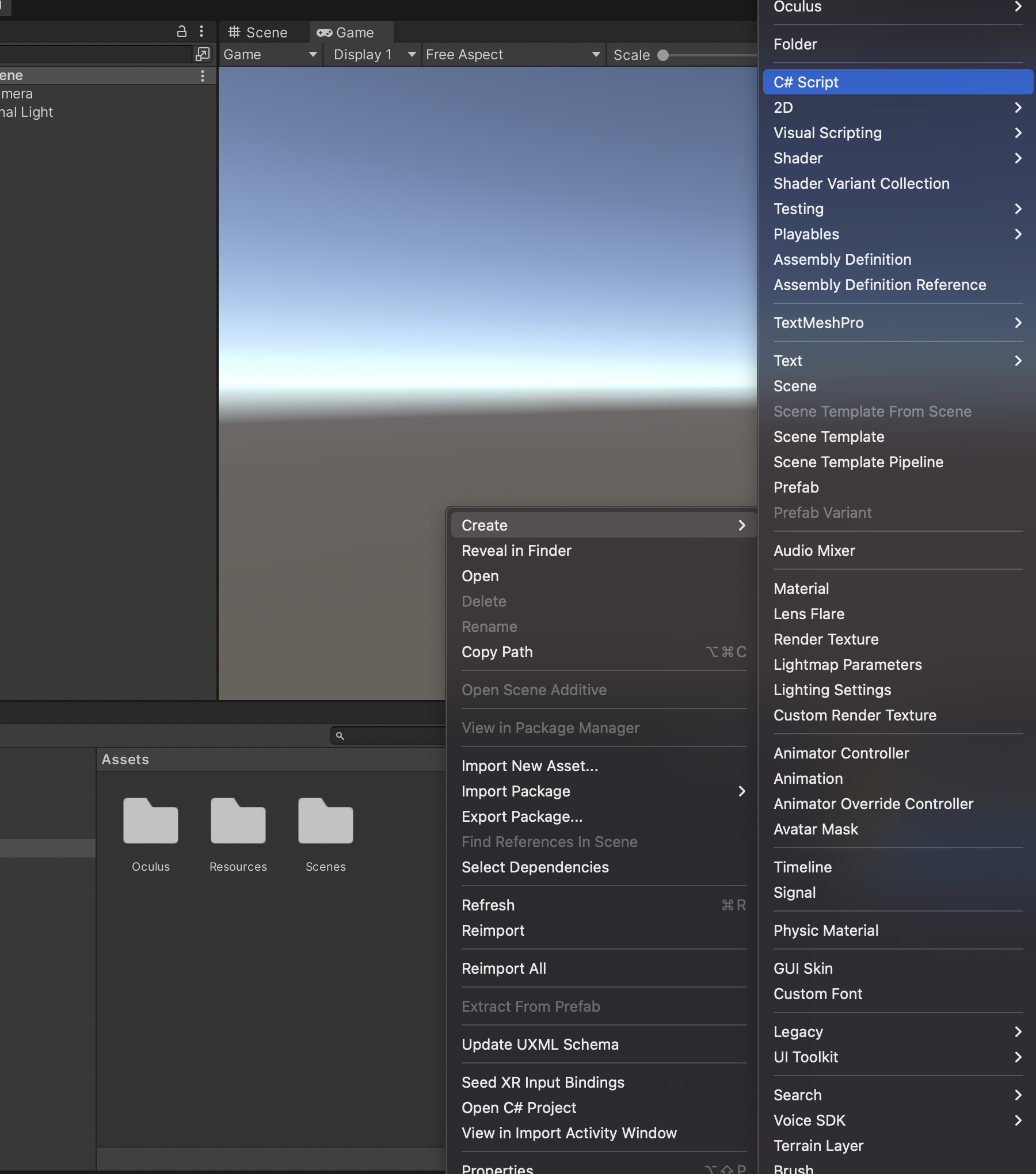Open the hierarchy panel's three-dot menu
1036x1174 pixels.
(x=203, y=75)
